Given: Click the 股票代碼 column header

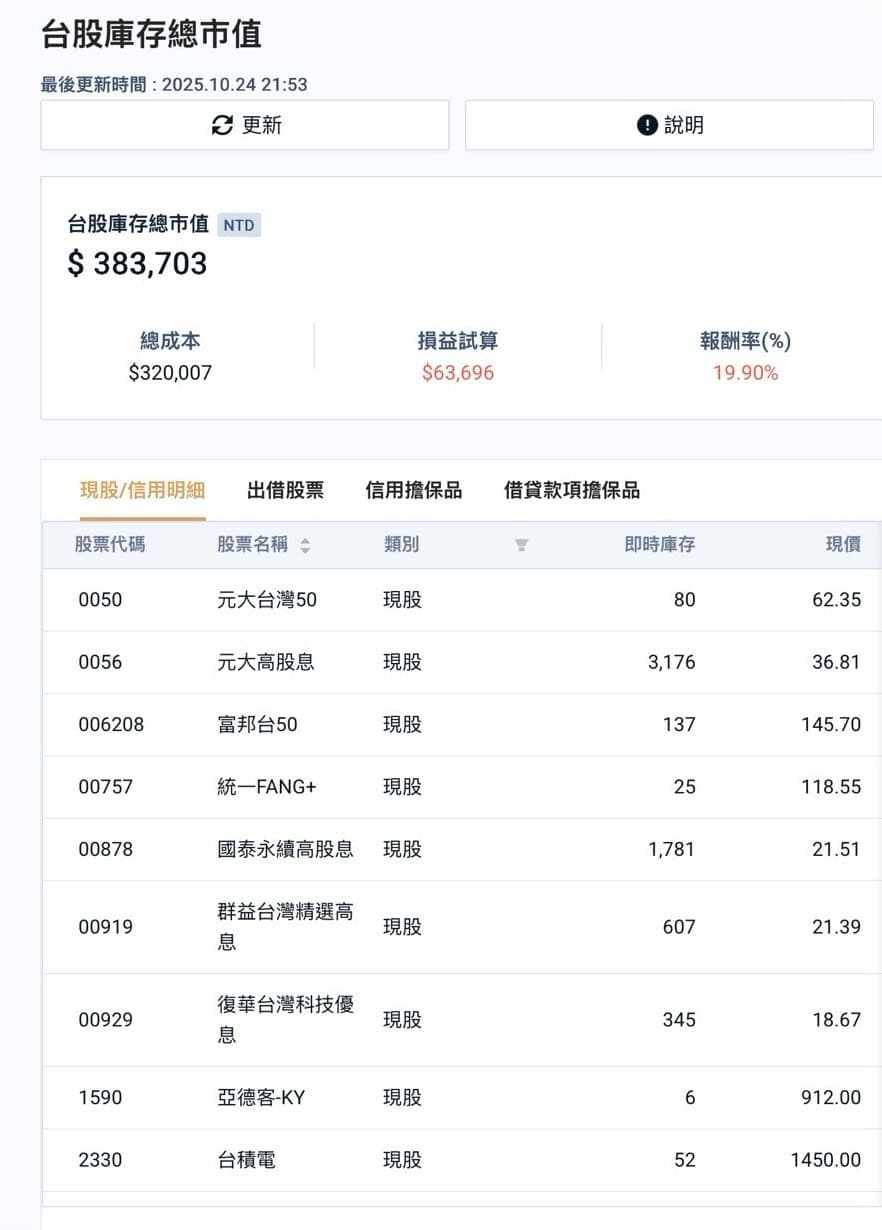Looking at the screenshot, I should [110, 545].
